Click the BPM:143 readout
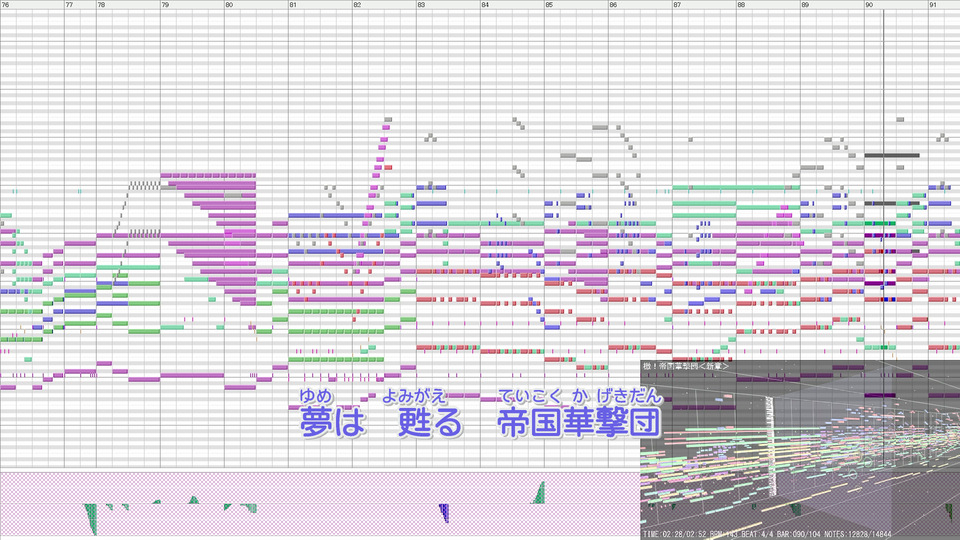Image resolution: width=960 pixels, height=540 pixels. click(x=722, y=534)
